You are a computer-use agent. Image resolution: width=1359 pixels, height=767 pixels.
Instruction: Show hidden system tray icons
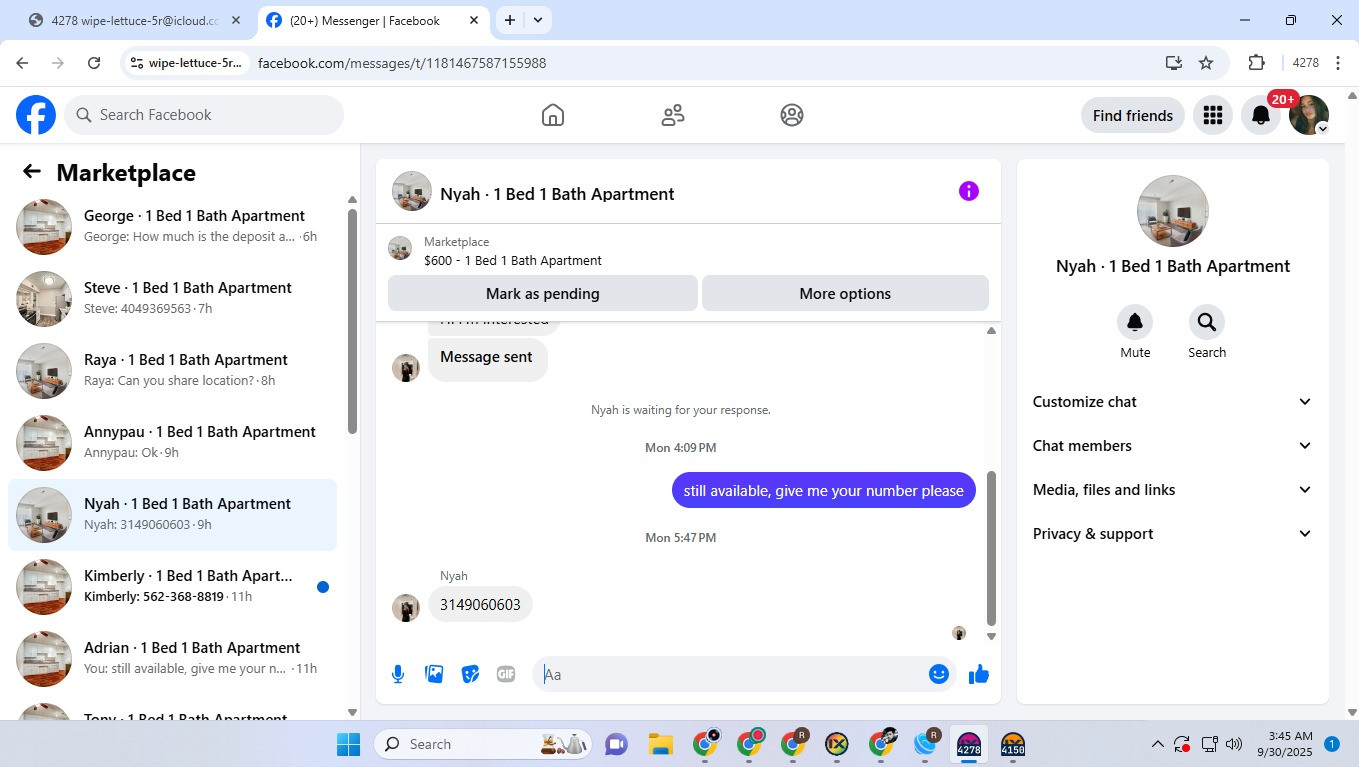pyautogui.click(x=1158, y=744)
